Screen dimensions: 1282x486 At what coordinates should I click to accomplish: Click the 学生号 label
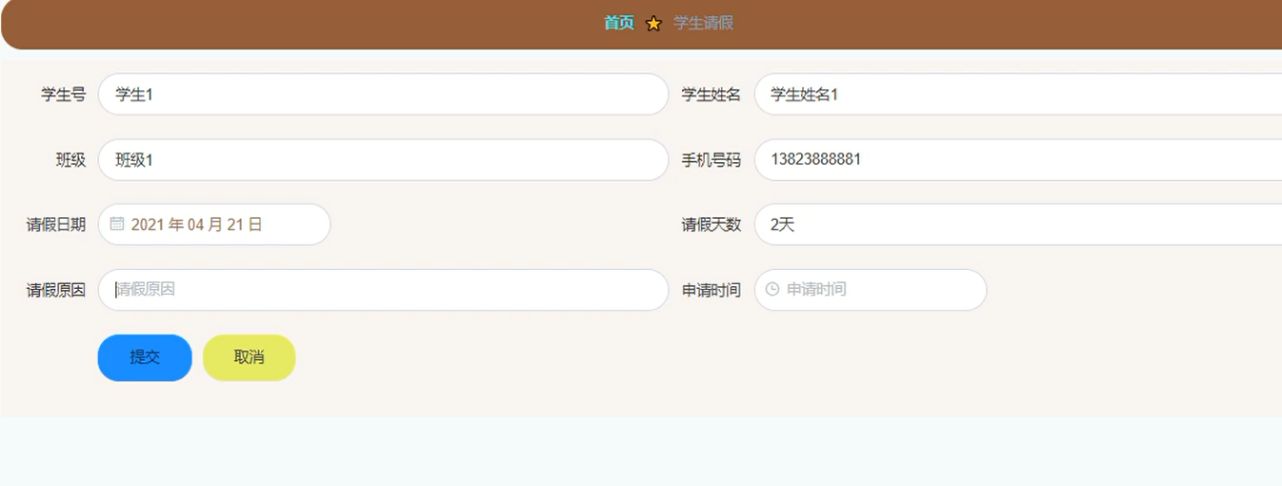point(63,94)
